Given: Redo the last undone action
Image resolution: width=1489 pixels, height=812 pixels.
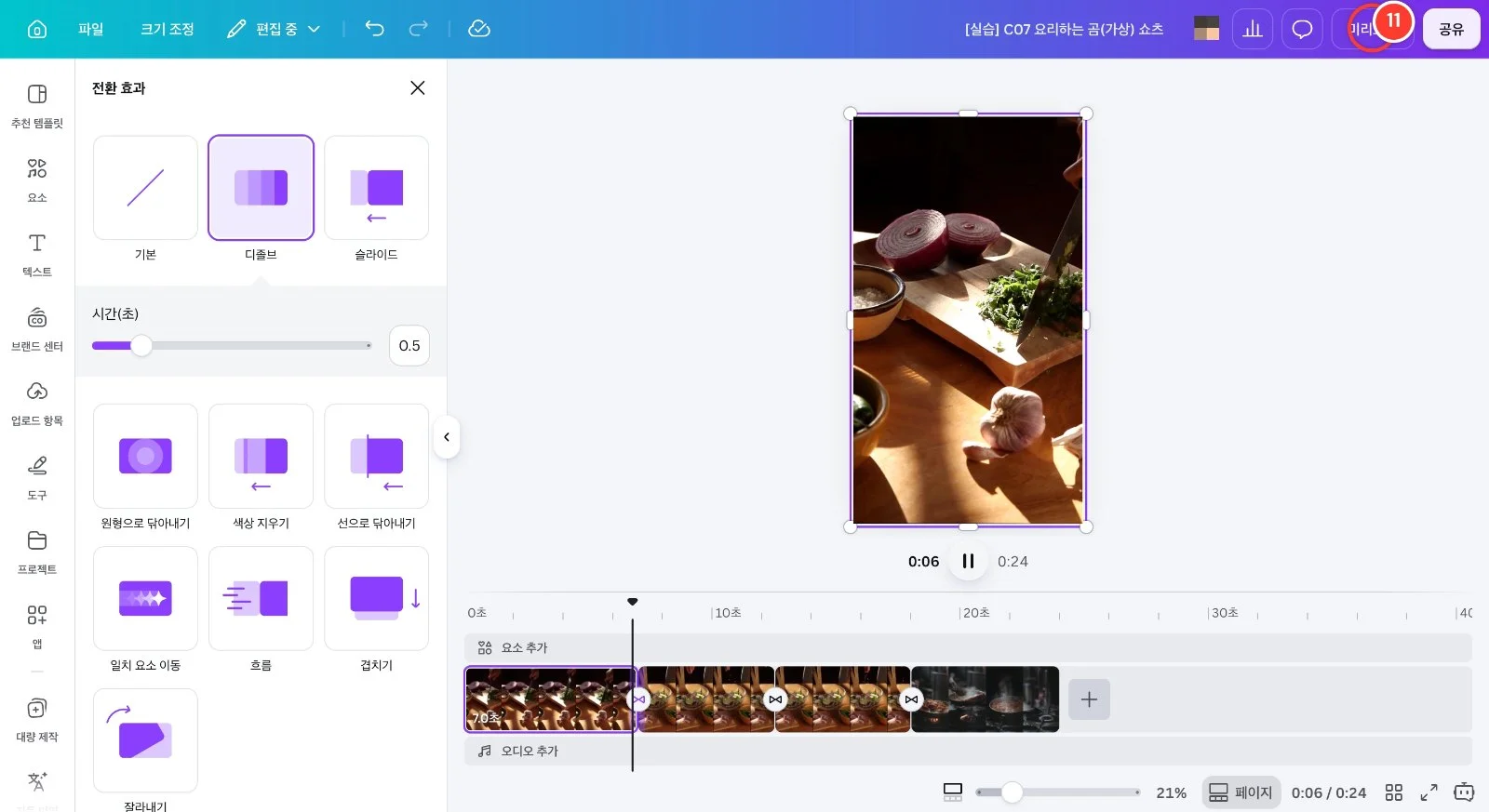Looking at the screenshot, I should click(419, 29).
